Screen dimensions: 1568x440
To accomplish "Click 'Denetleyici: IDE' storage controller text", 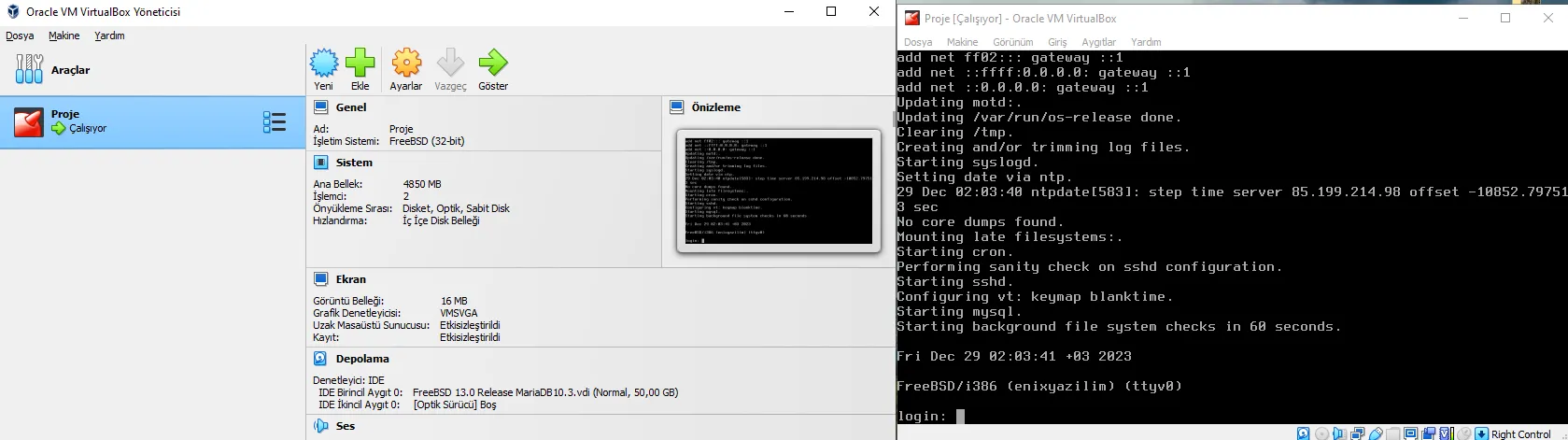I will click(348, 380).
